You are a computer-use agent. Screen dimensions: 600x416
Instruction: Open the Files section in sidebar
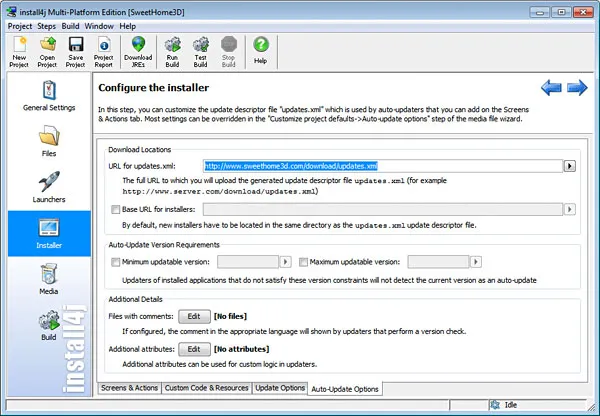click(49, 142)
